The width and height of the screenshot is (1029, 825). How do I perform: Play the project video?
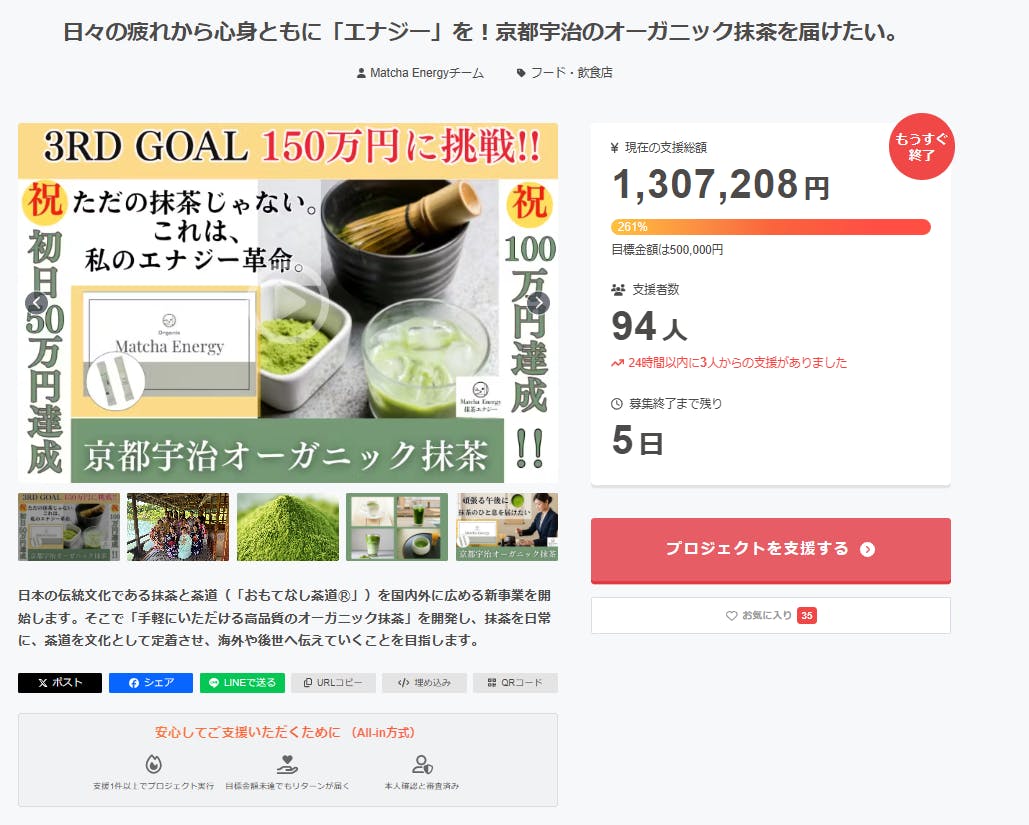click(x=289, y=302)
